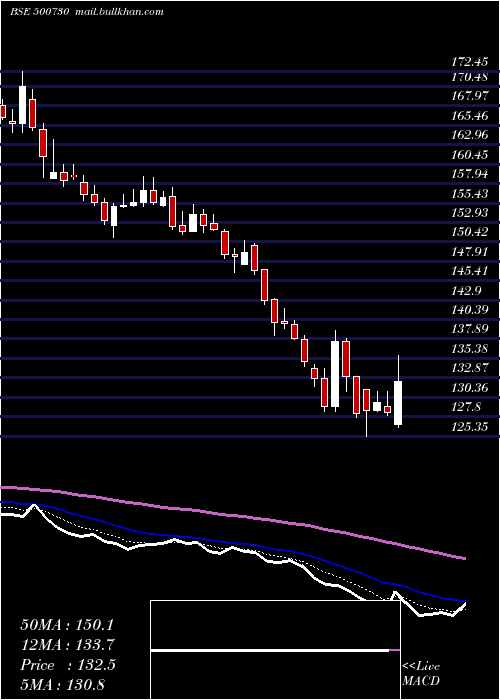Image resolution: width=500 pixels, height=700 pixels.
Task: Click the pink 50MA moving average line
Action: tap(232, 516)
